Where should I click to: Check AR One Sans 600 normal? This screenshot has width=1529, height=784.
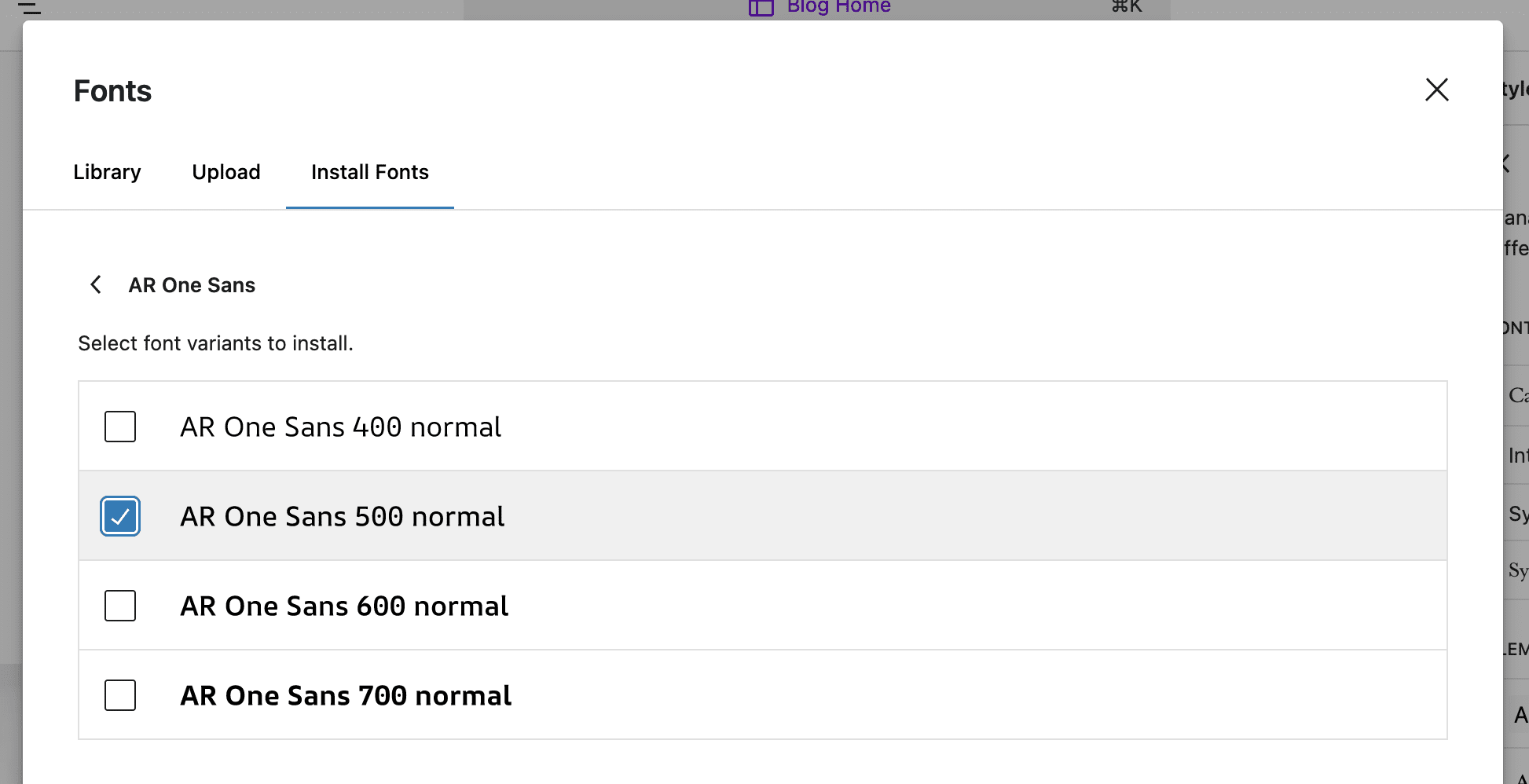[119, 606]
